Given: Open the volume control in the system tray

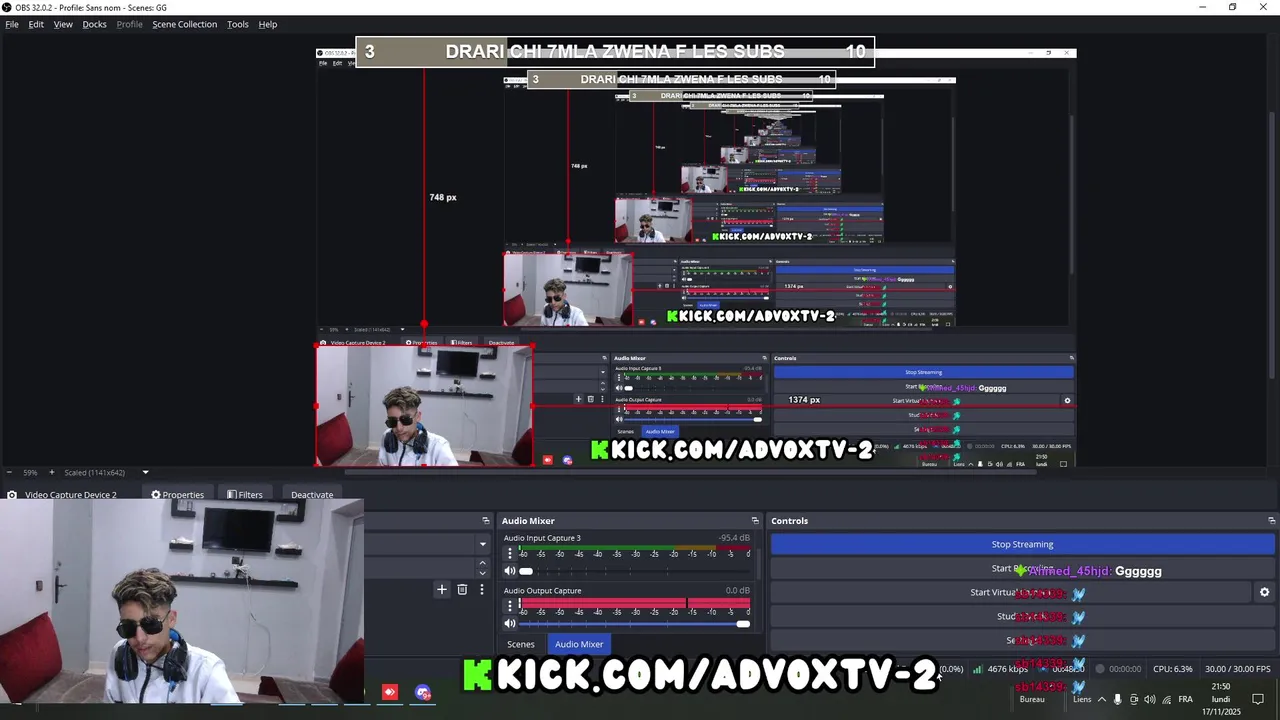Looking at the screenshot, I should coord(1150,700).
